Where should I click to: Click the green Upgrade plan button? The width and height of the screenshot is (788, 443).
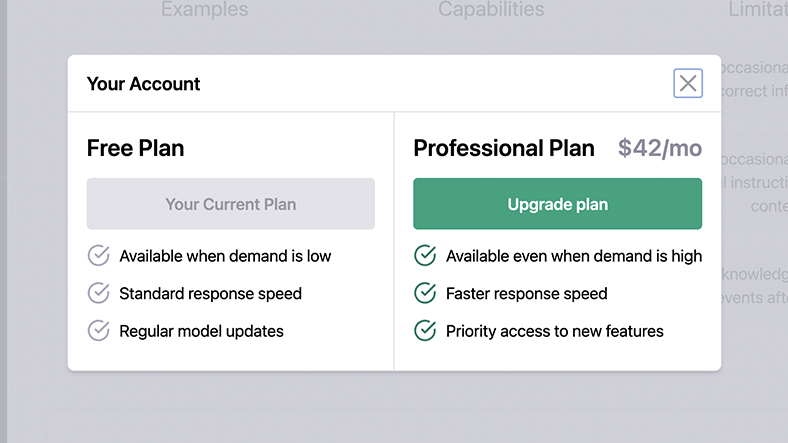pos(557,204)
